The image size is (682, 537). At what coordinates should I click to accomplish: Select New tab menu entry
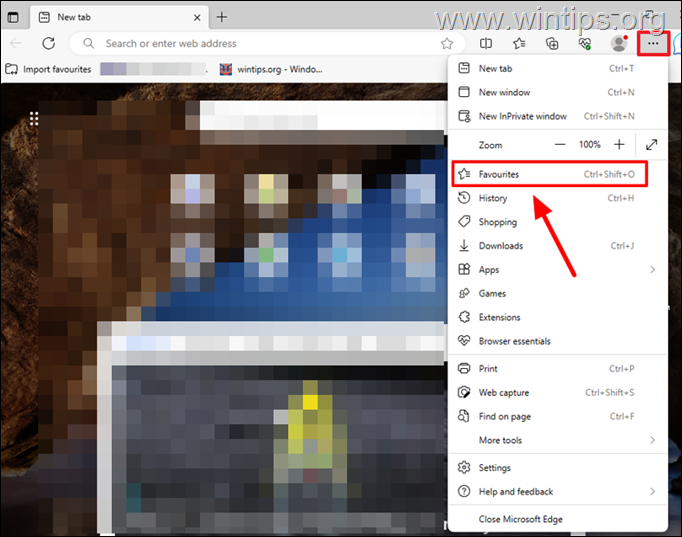pyautogui.click(x=558, y=68)
